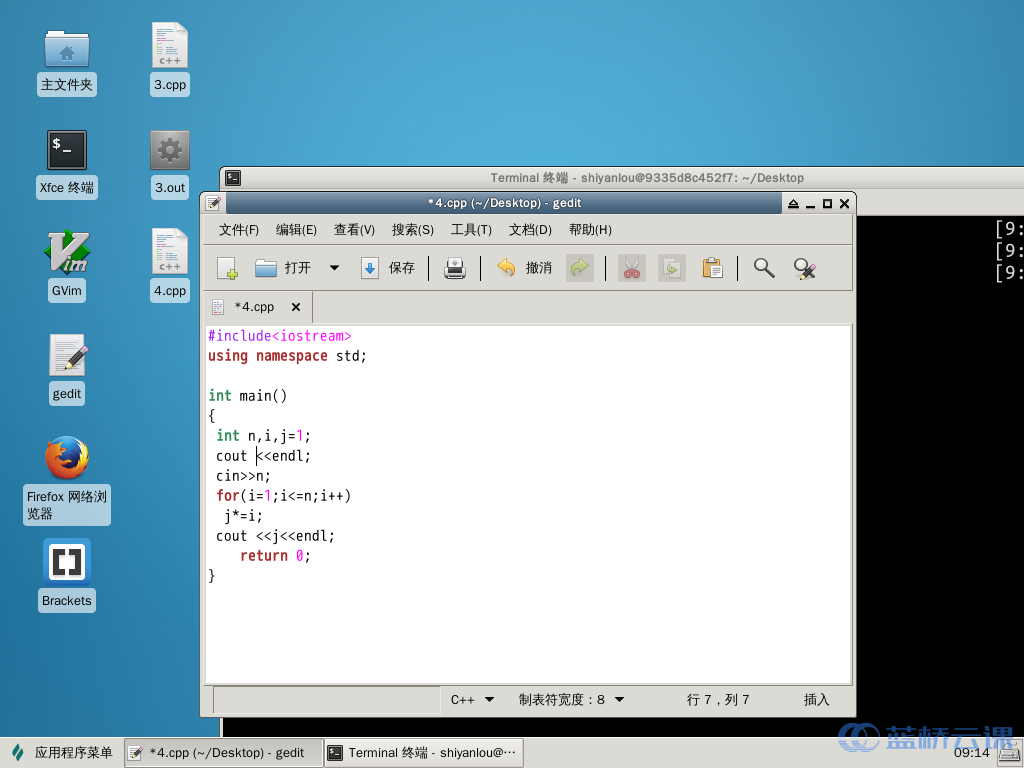Open the 应用程序菜单 applications menu
The height and width of the screenshot is (768, 1024).
[x=62, y=753]
